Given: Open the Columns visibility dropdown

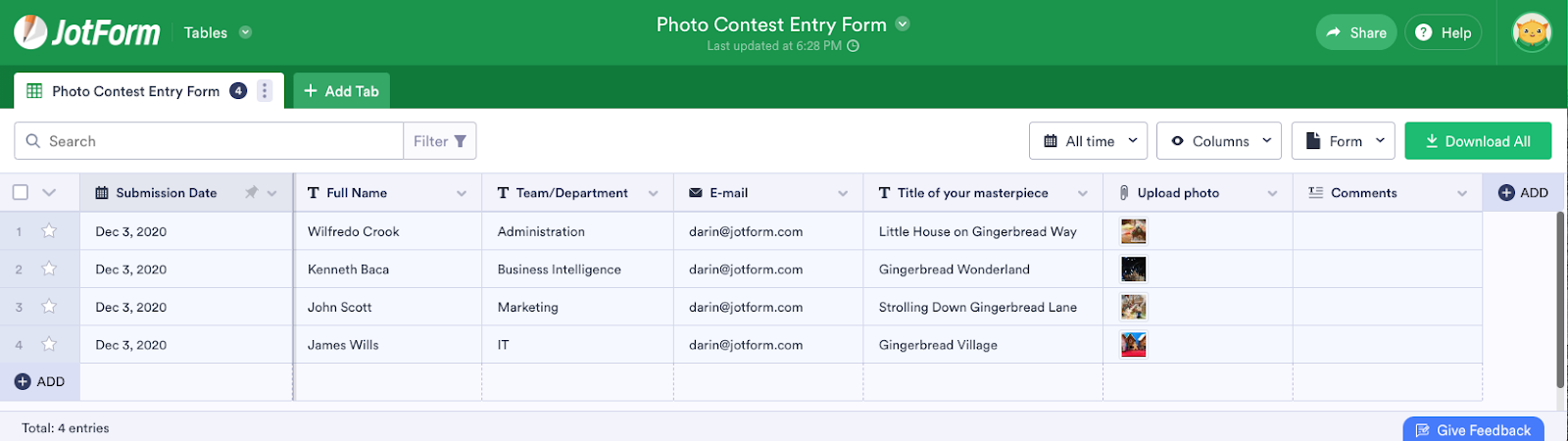Looking at the screenshot, I should (1219, 141).
